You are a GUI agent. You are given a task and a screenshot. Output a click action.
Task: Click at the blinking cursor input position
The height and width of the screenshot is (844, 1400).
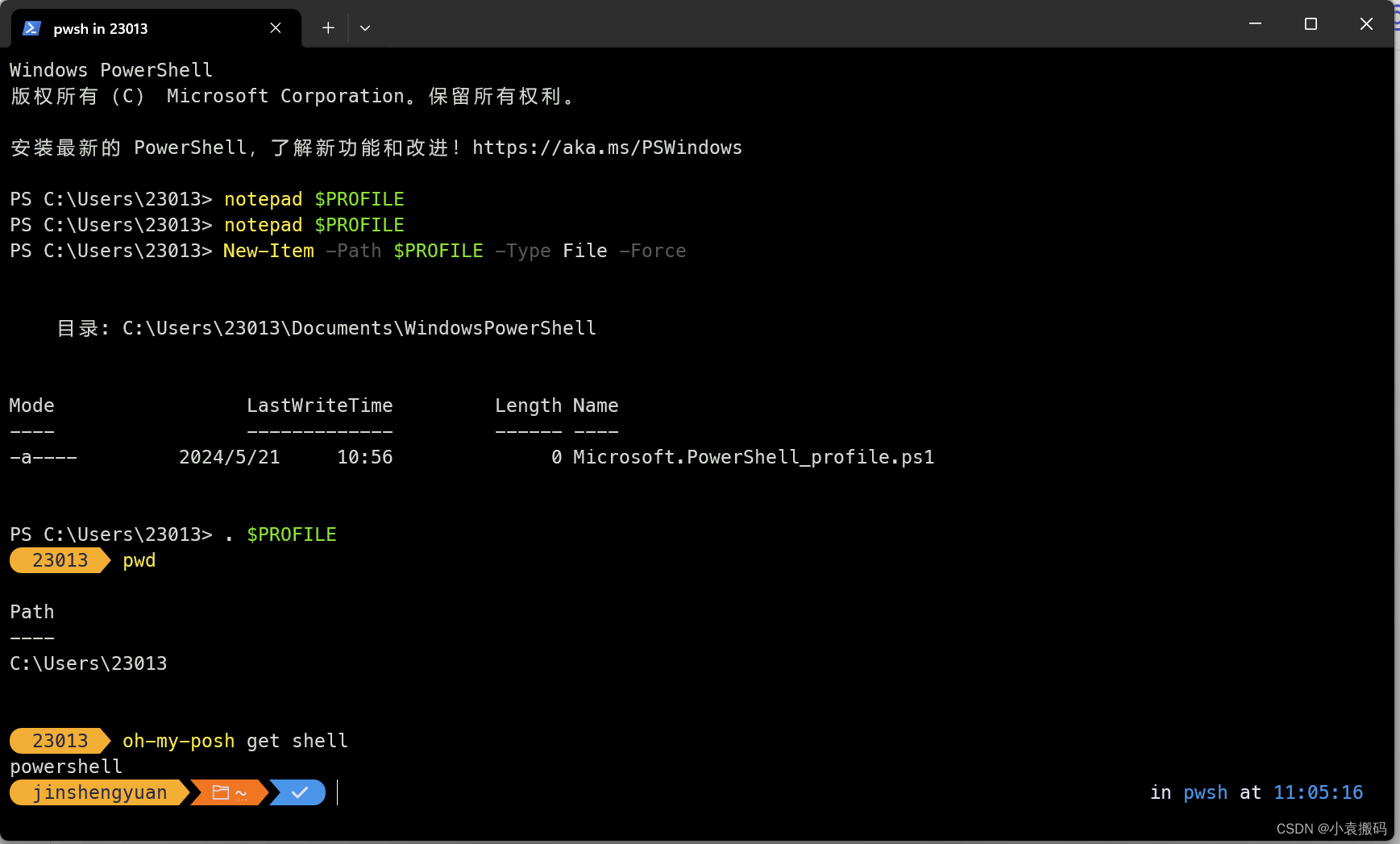point(338,792)
